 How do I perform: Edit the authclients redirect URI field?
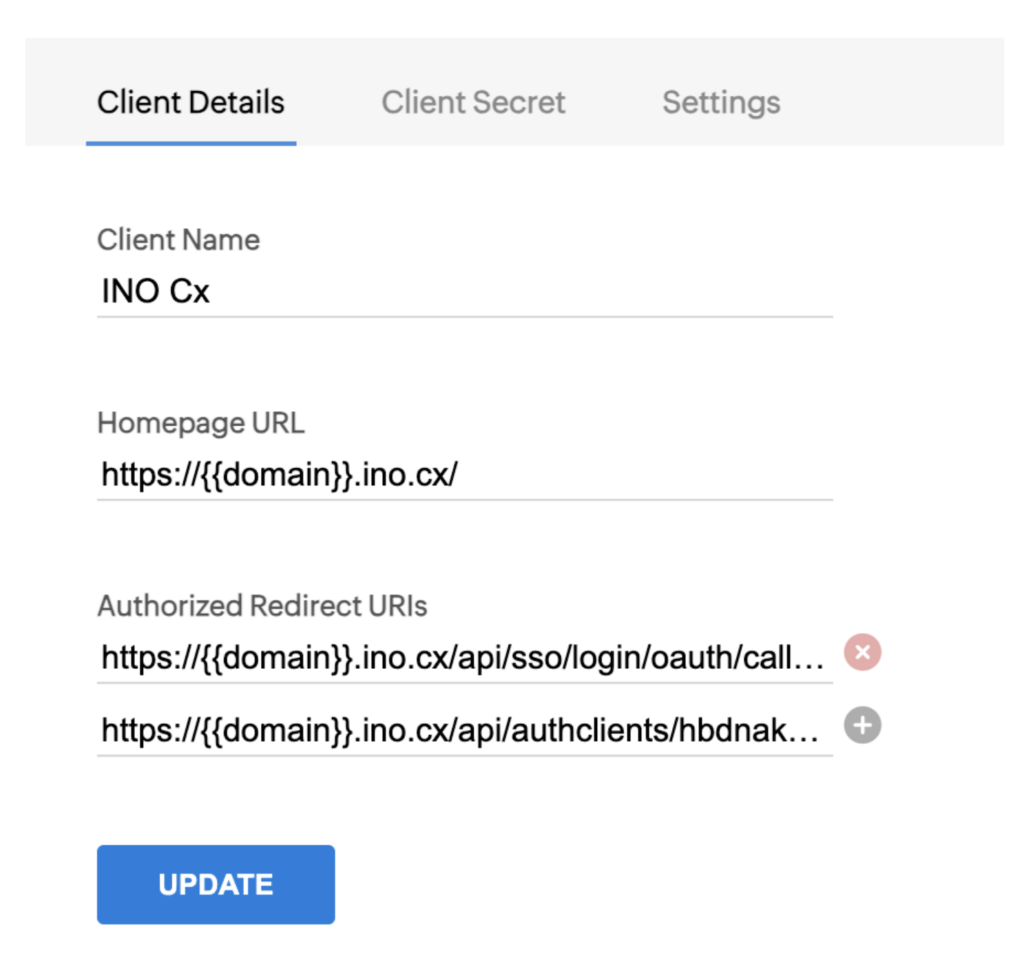pos(464,730)
